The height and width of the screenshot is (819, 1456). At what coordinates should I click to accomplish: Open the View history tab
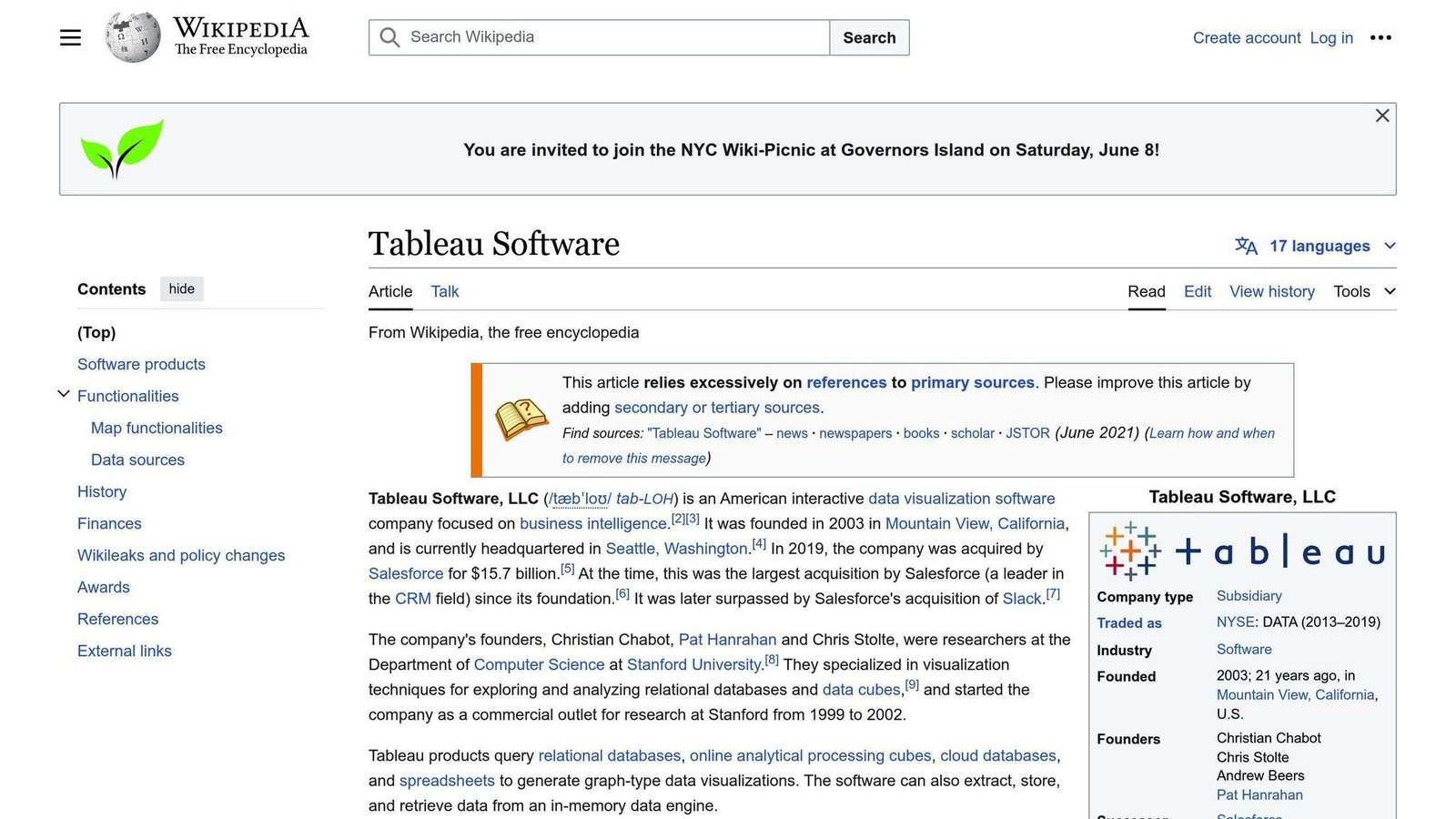1272,291
